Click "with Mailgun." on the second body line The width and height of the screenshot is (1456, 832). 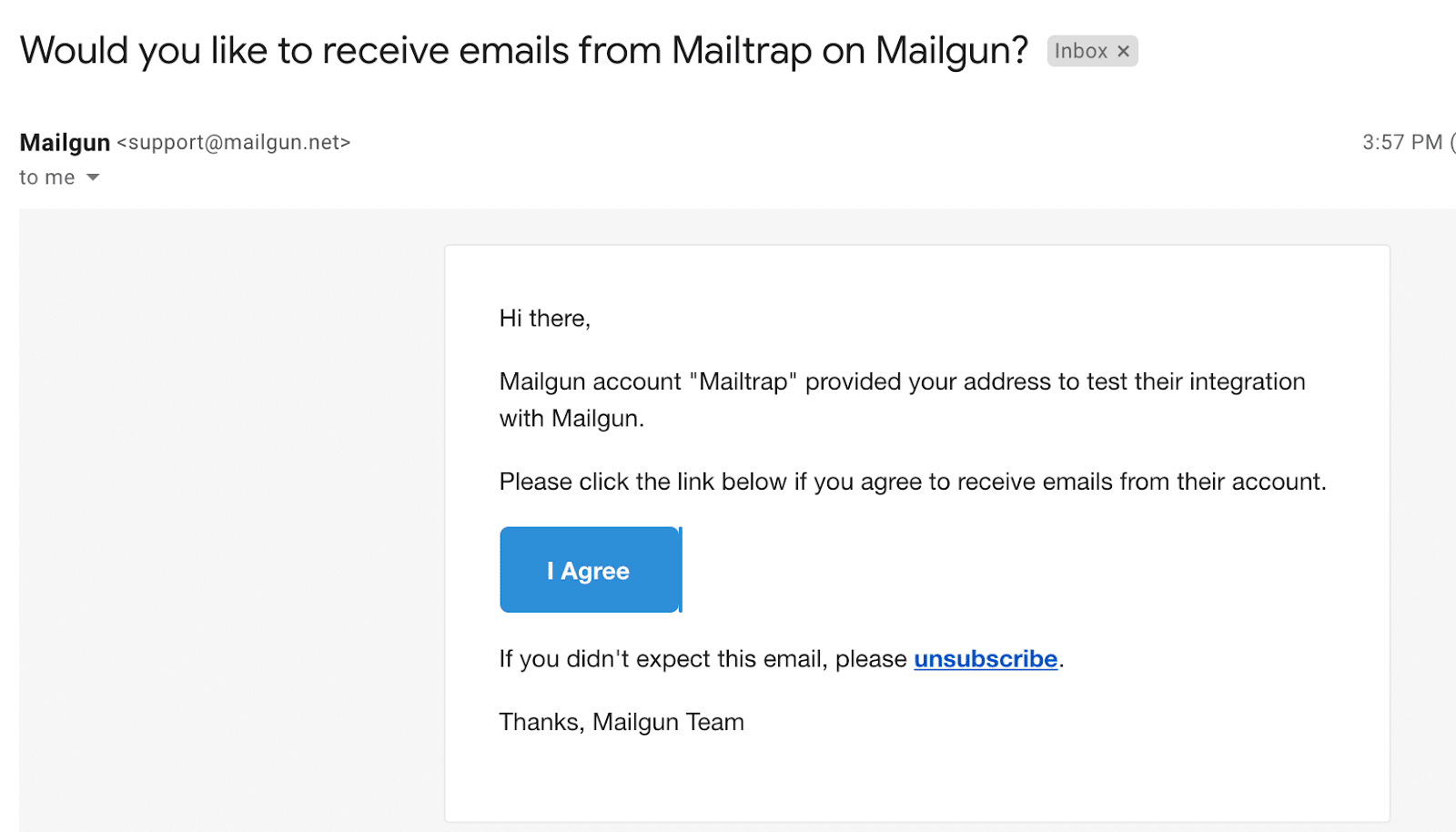[571, 419]
